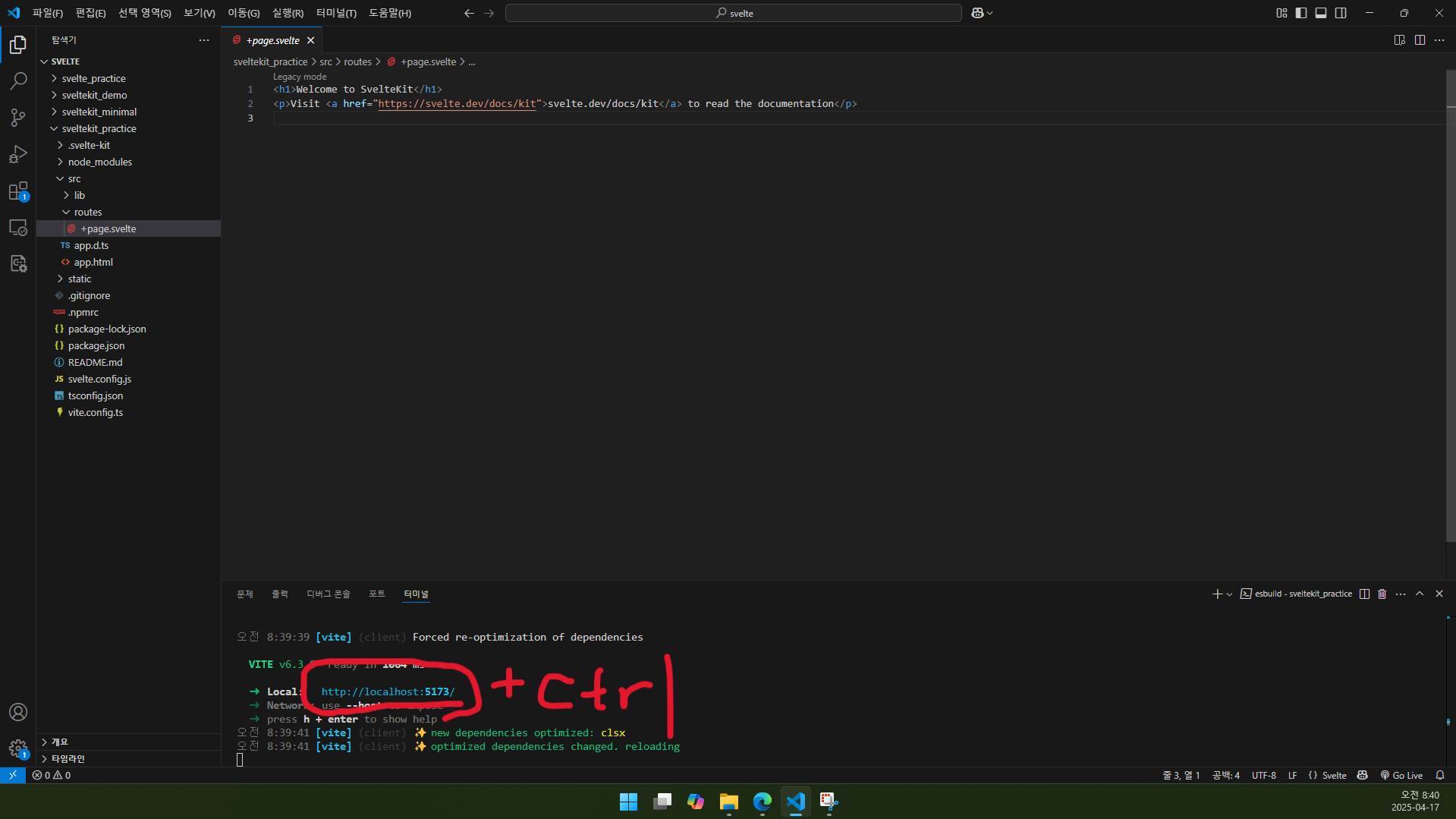
Task: Toggle the secondary side bar
Action: point(1341,13)
